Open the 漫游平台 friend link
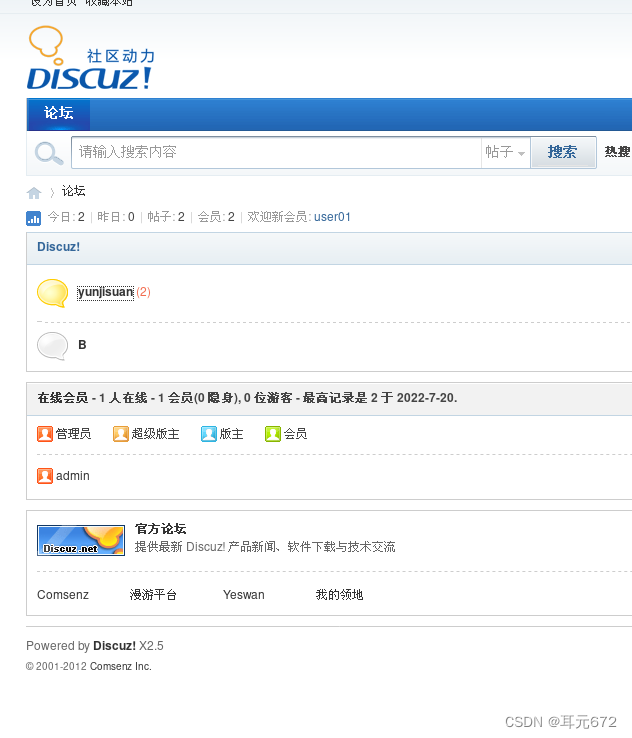632x738 pixels. 153,595
